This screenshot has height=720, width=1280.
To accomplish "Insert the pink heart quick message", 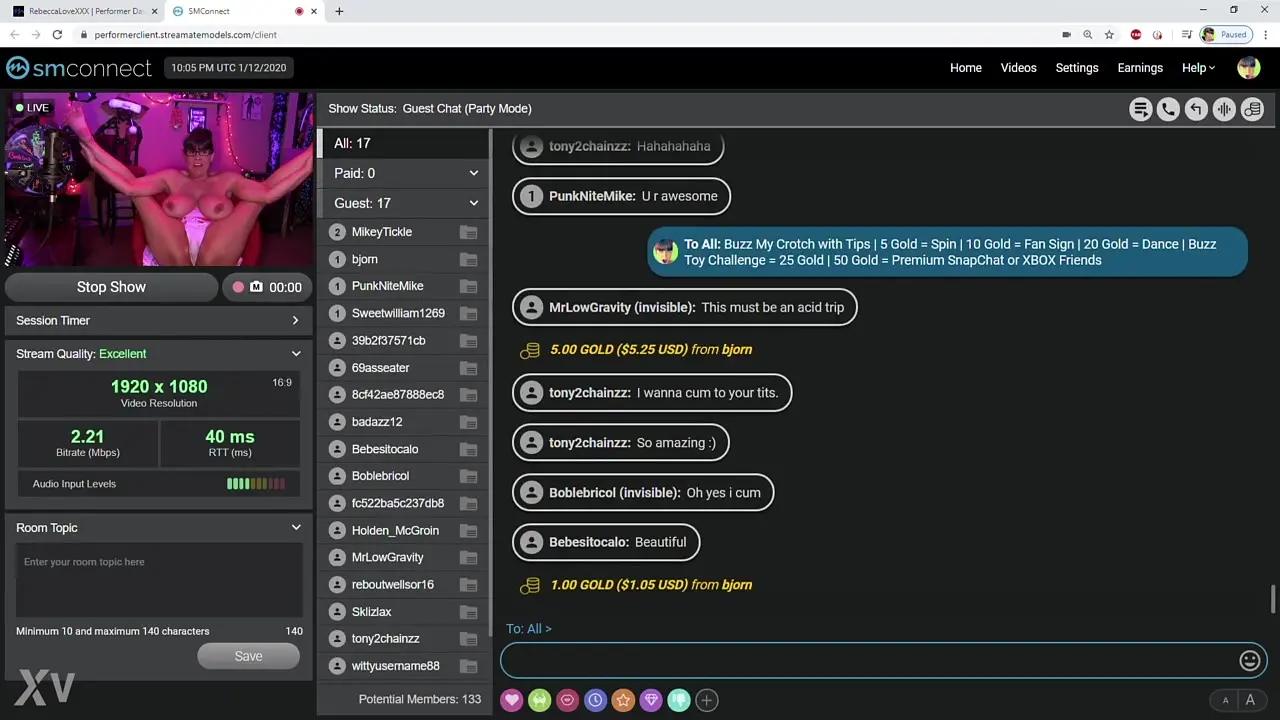I will (512, 700).
